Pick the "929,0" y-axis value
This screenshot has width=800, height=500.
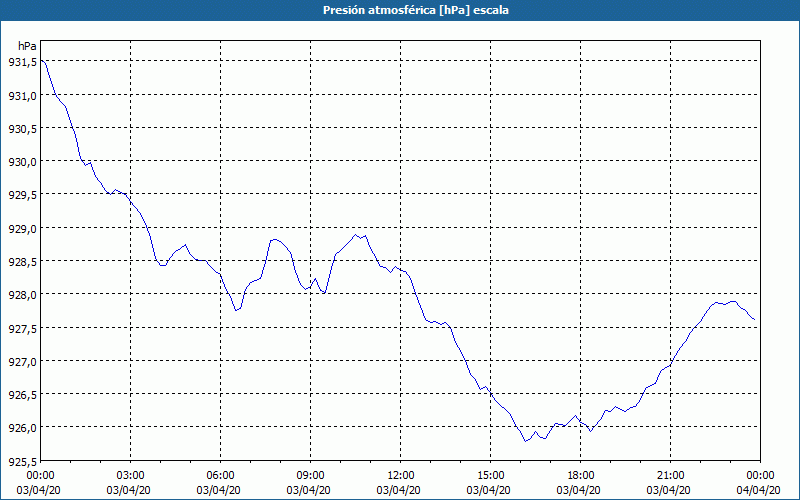22,228
